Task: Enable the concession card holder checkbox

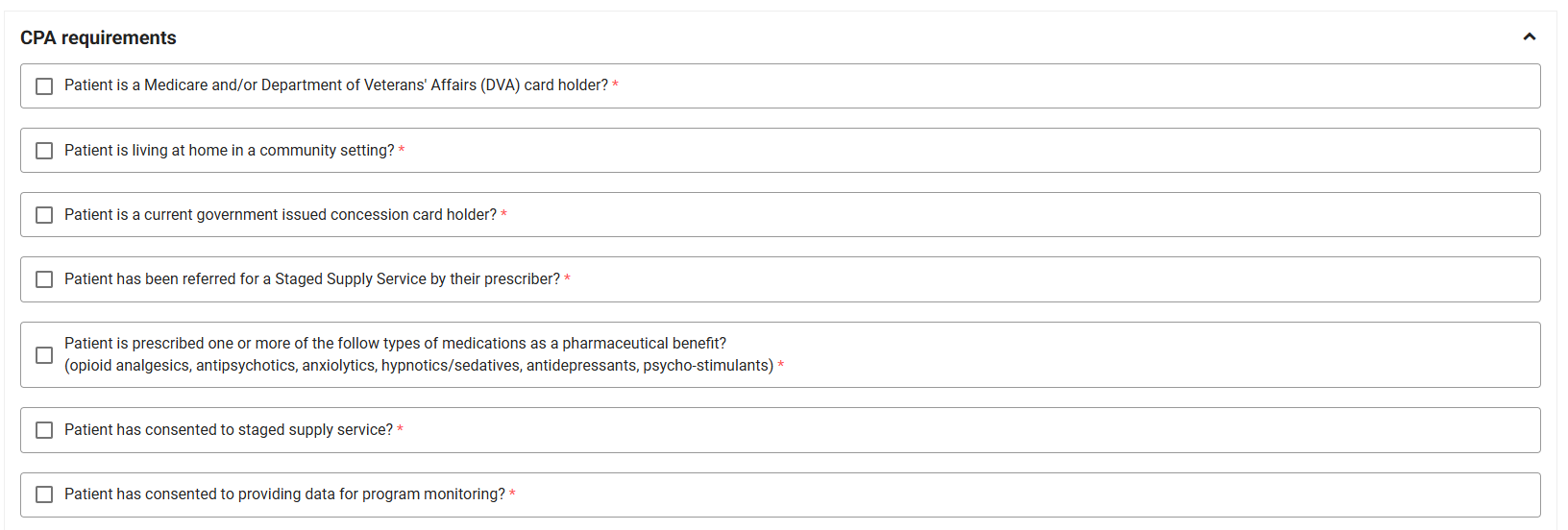Action: click(44, 215)
